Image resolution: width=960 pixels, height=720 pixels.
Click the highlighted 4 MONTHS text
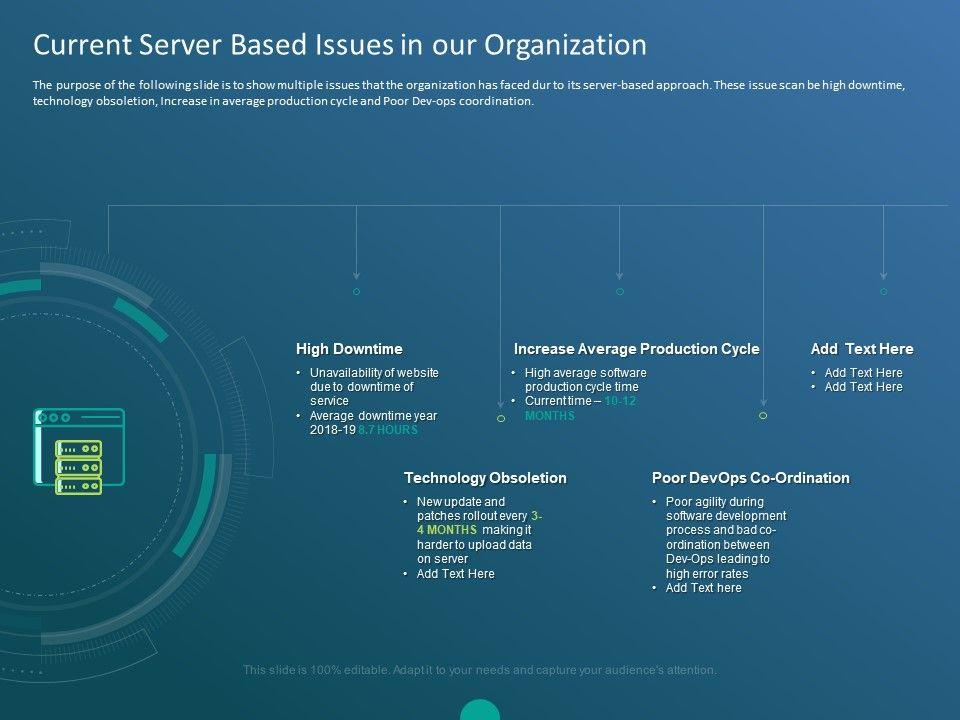(446, 530)
